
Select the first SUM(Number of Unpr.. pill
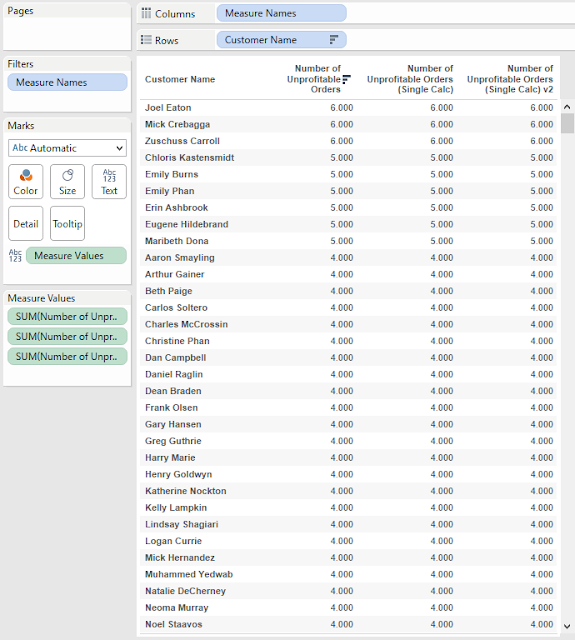coord(67,316)
